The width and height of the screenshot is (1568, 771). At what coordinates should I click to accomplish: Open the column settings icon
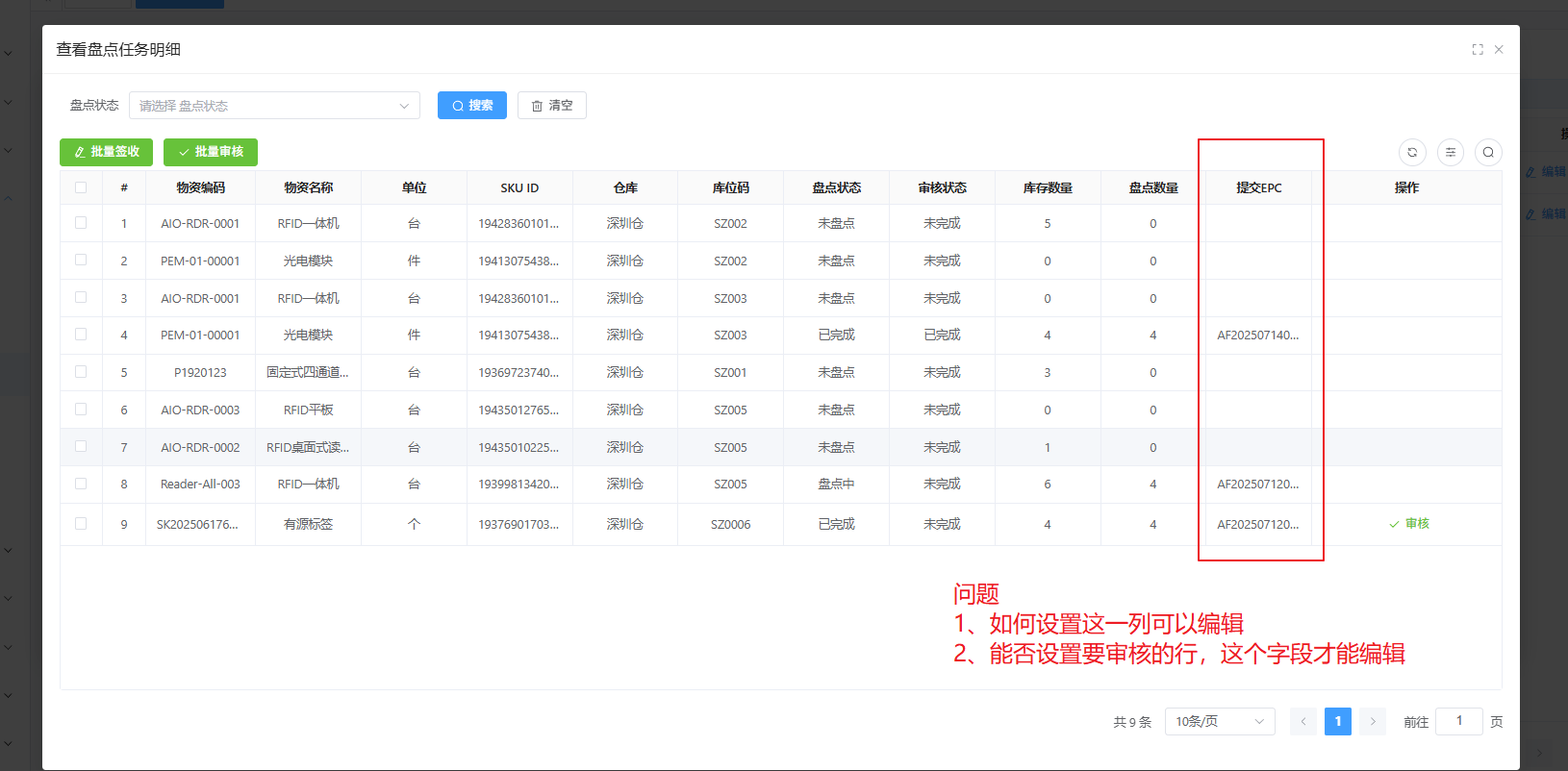(x=1451, y=152)
